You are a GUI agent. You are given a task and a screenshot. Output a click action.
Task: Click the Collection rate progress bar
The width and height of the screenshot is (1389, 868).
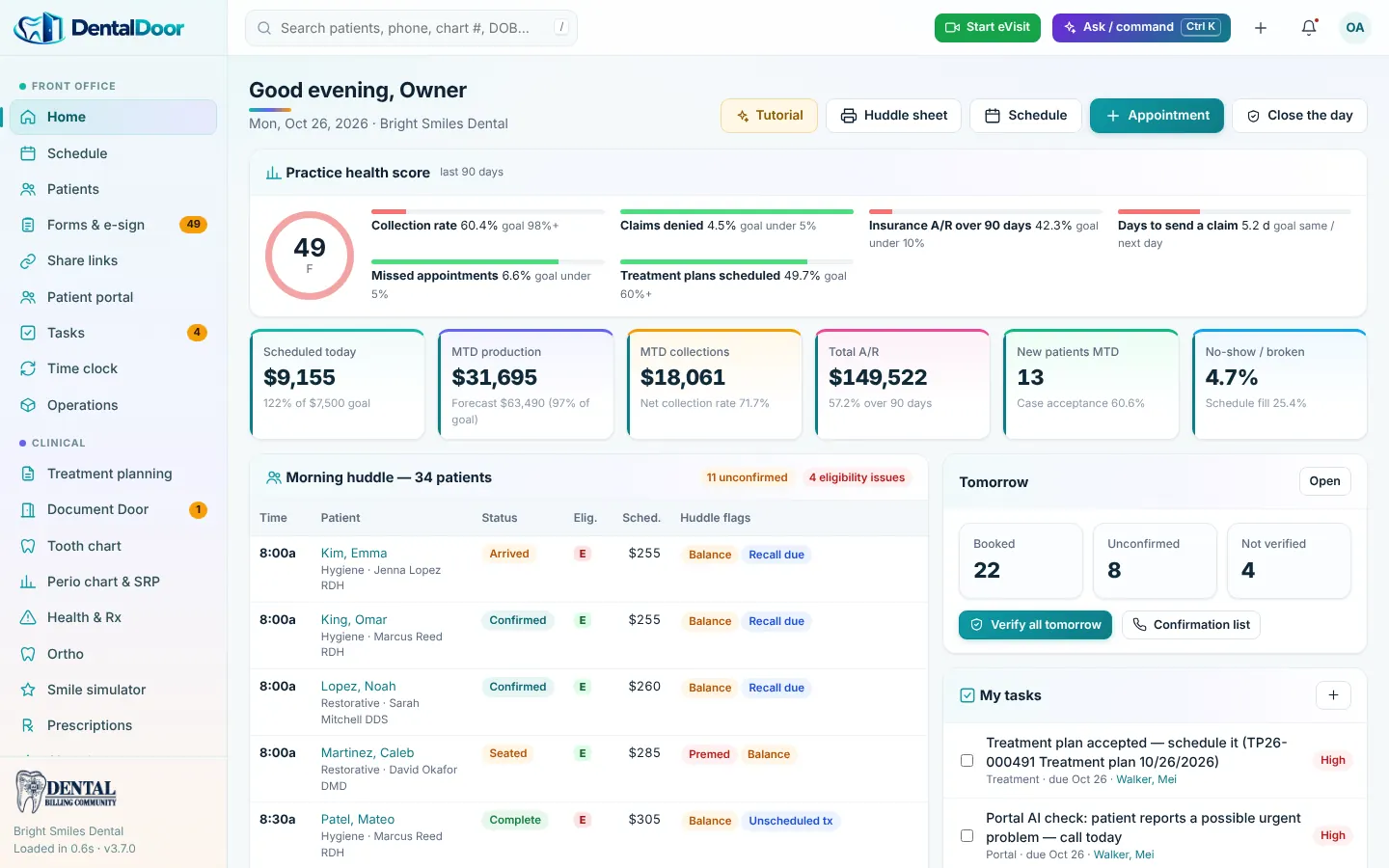(488, 211)
